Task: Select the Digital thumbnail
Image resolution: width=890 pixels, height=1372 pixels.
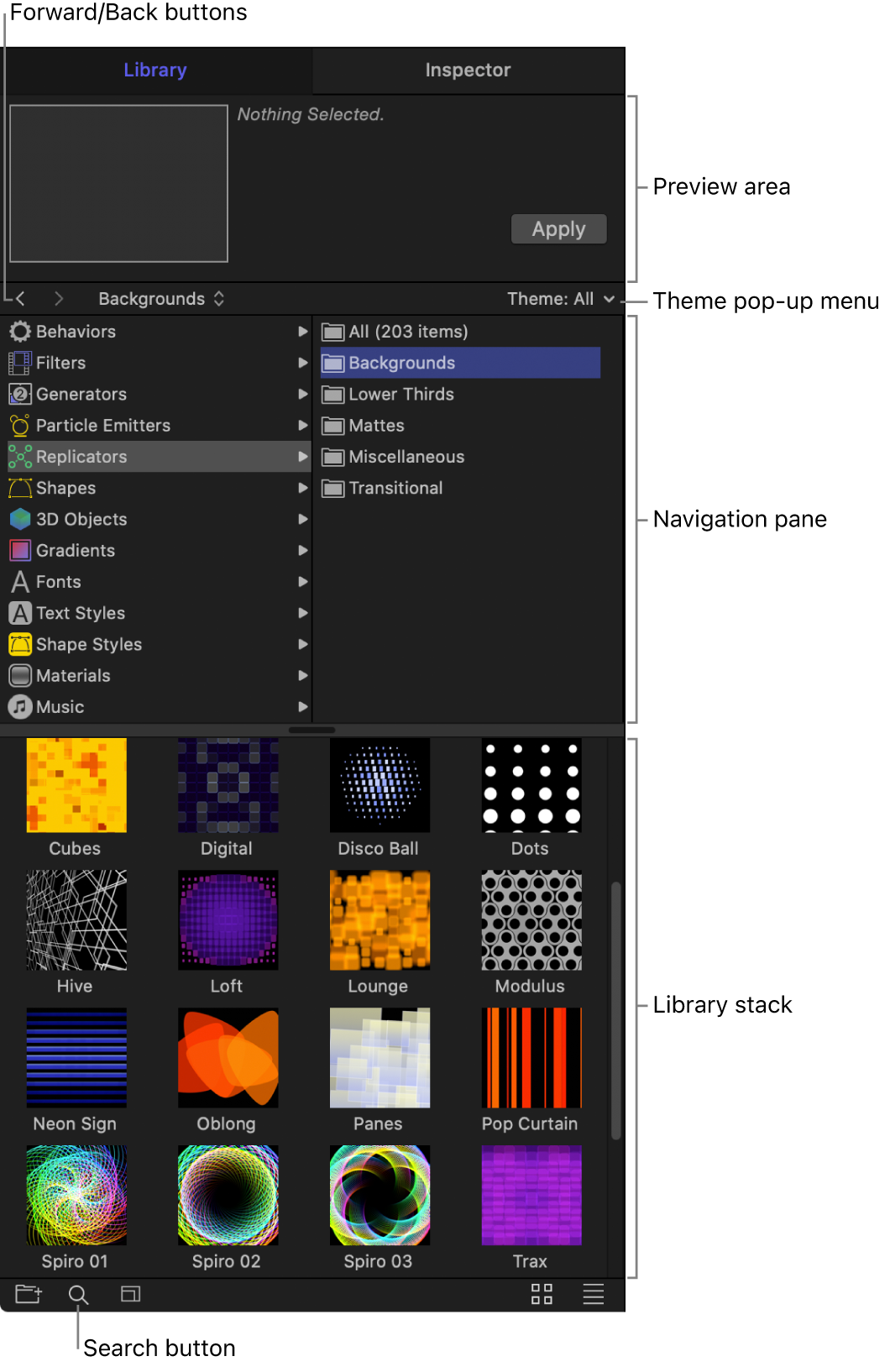Action: pyautogui.click(x=228, y=785)
